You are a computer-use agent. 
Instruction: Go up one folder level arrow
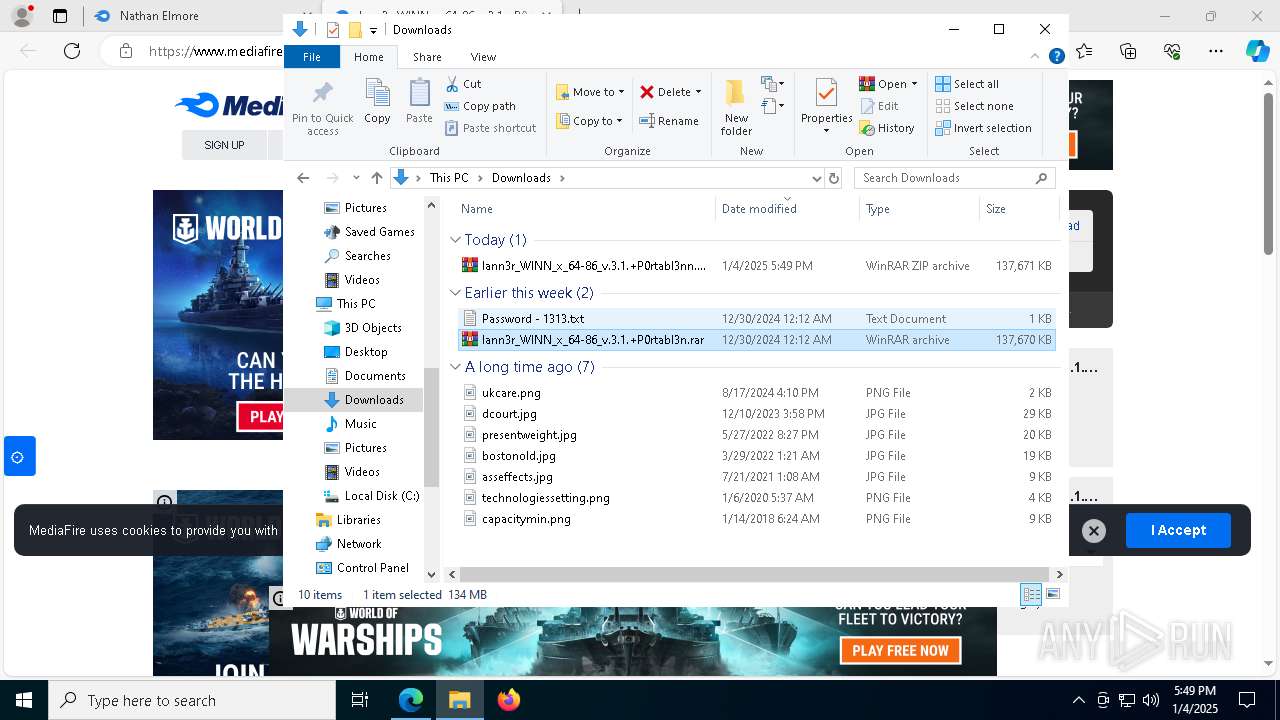tap(376, 178)
